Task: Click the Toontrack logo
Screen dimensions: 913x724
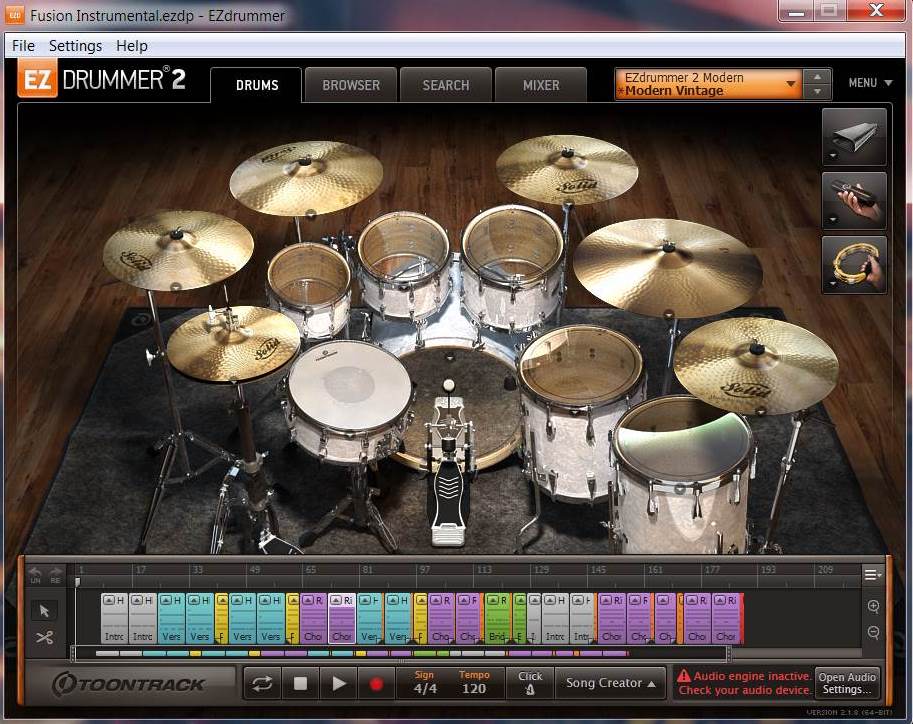Action: click(129, 684)
